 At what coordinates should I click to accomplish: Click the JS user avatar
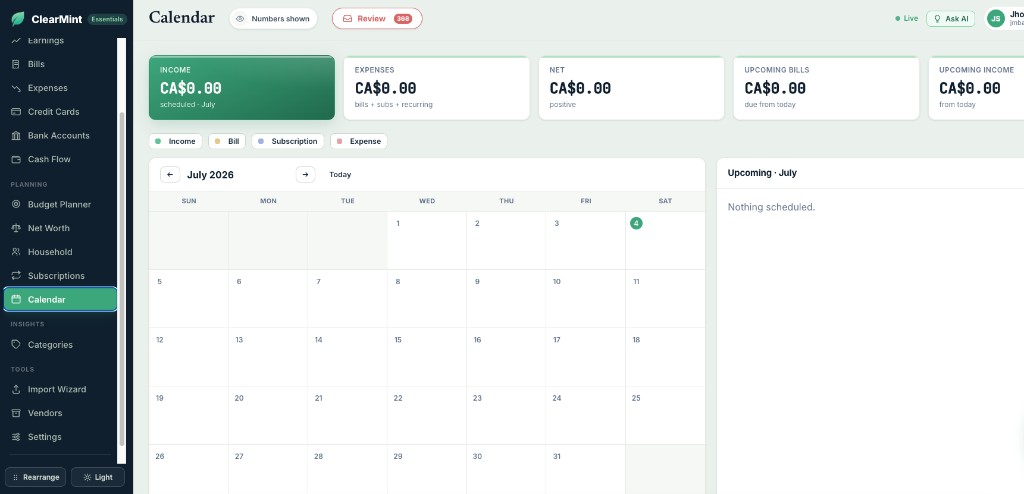coord(995,19)
